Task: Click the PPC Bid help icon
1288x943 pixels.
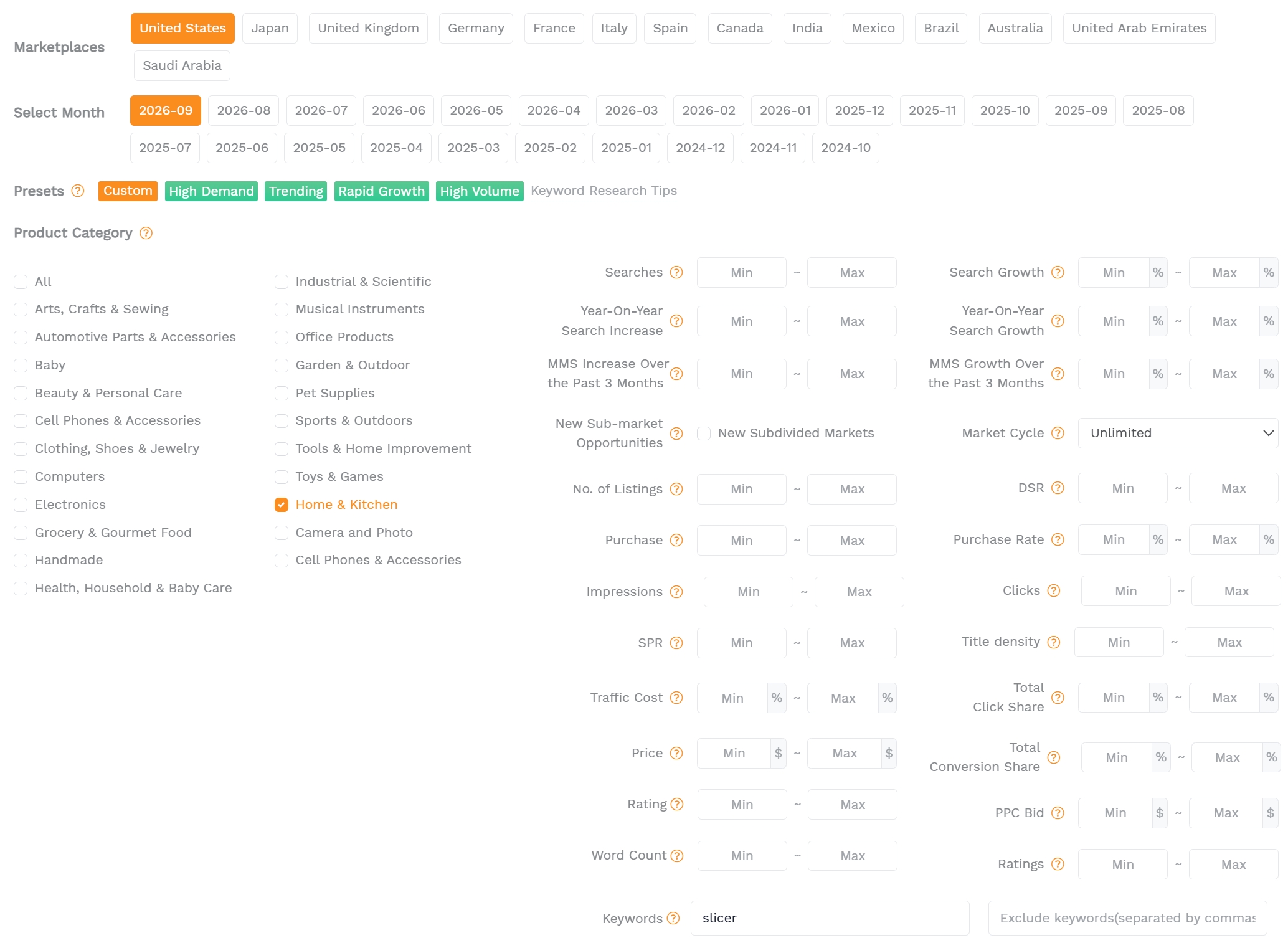Action: [x=1058, y=813]
